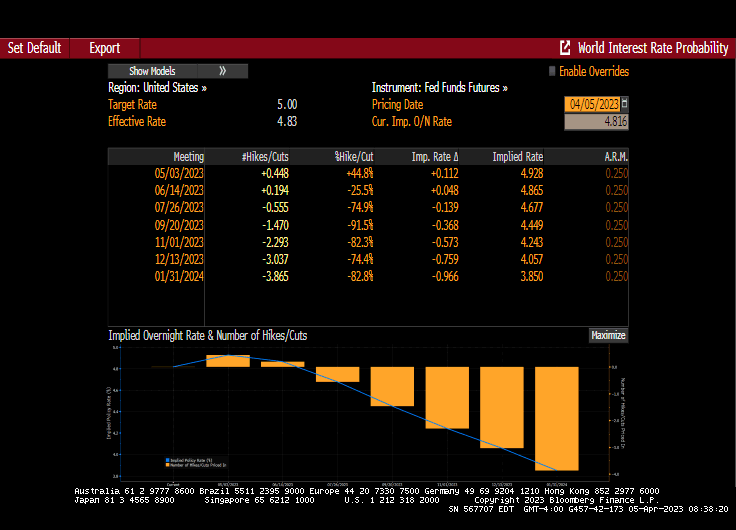Click the orange Number of Hikes/Cuts legend marker

[166, 464]
